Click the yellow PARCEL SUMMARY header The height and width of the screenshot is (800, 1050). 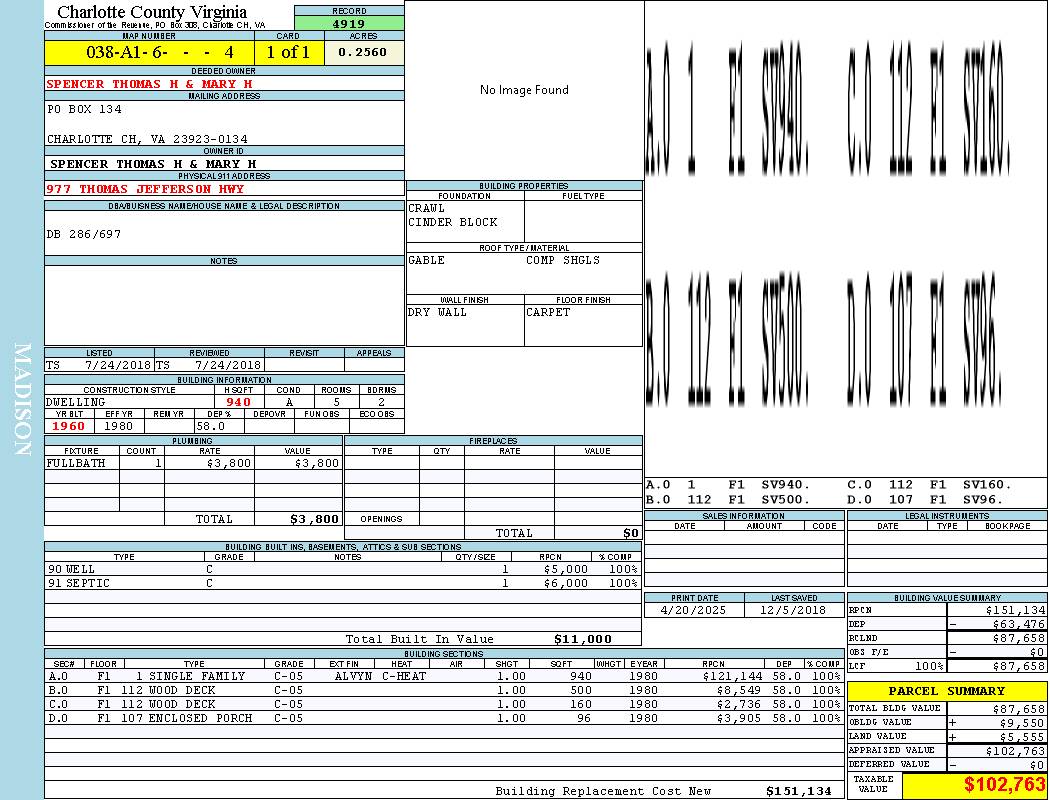point(947,691)
